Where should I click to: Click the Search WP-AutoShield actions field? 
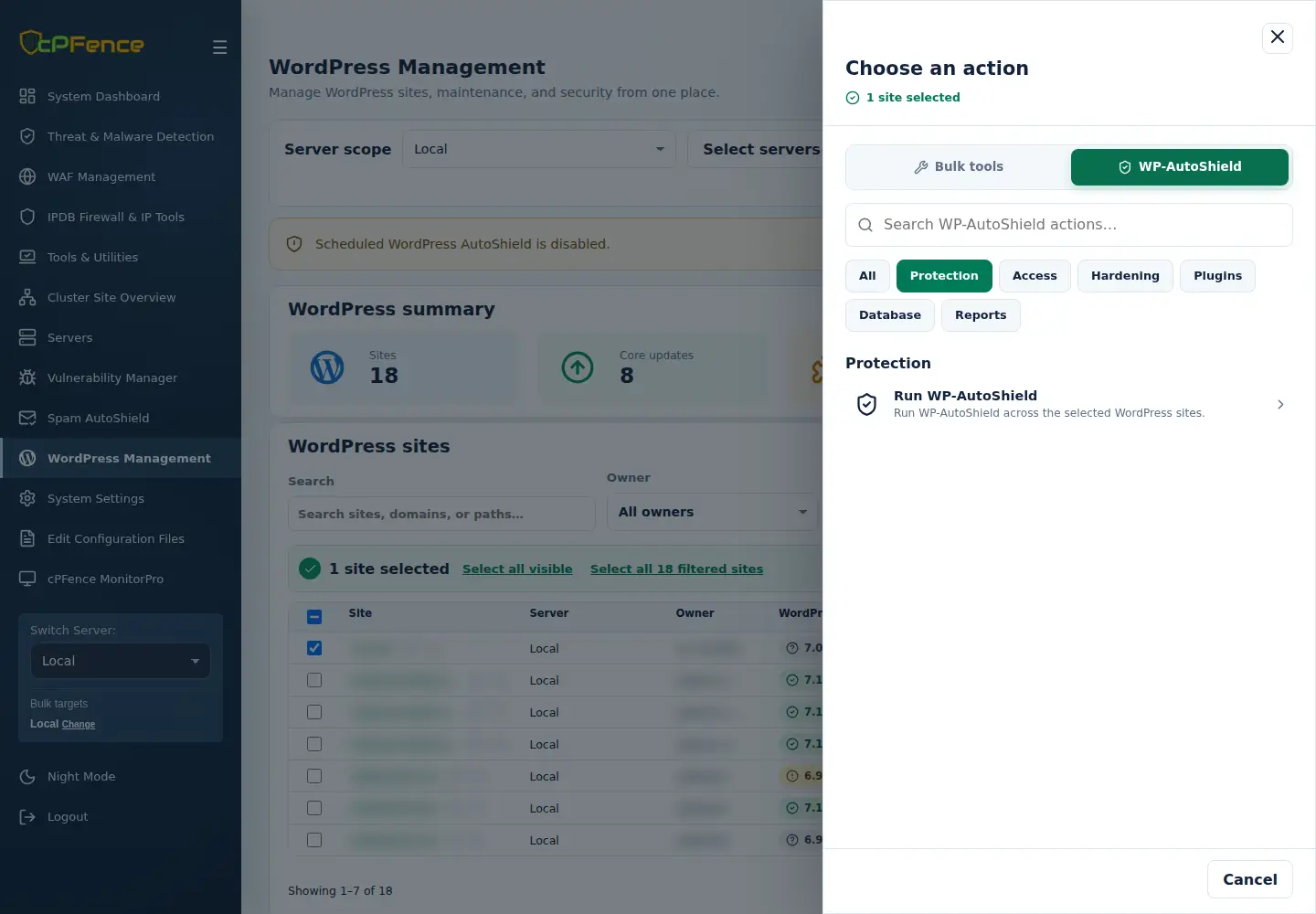1069,225
